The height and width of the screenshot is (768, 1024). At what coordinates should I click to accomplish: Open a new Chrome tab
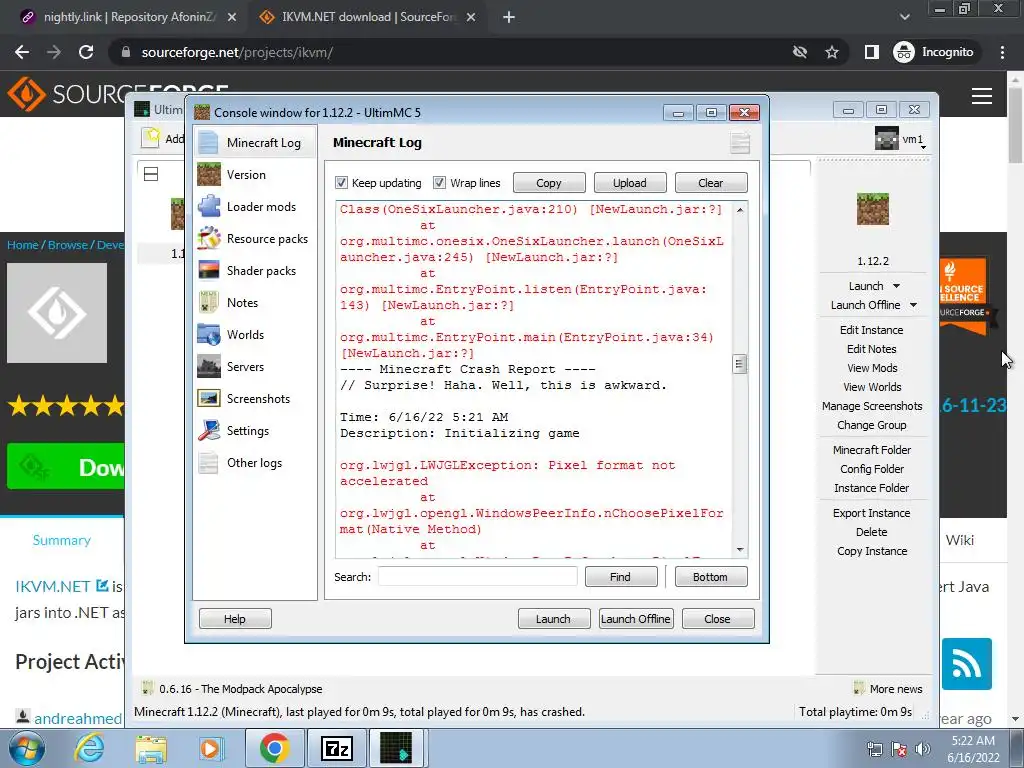pos(509,17)
